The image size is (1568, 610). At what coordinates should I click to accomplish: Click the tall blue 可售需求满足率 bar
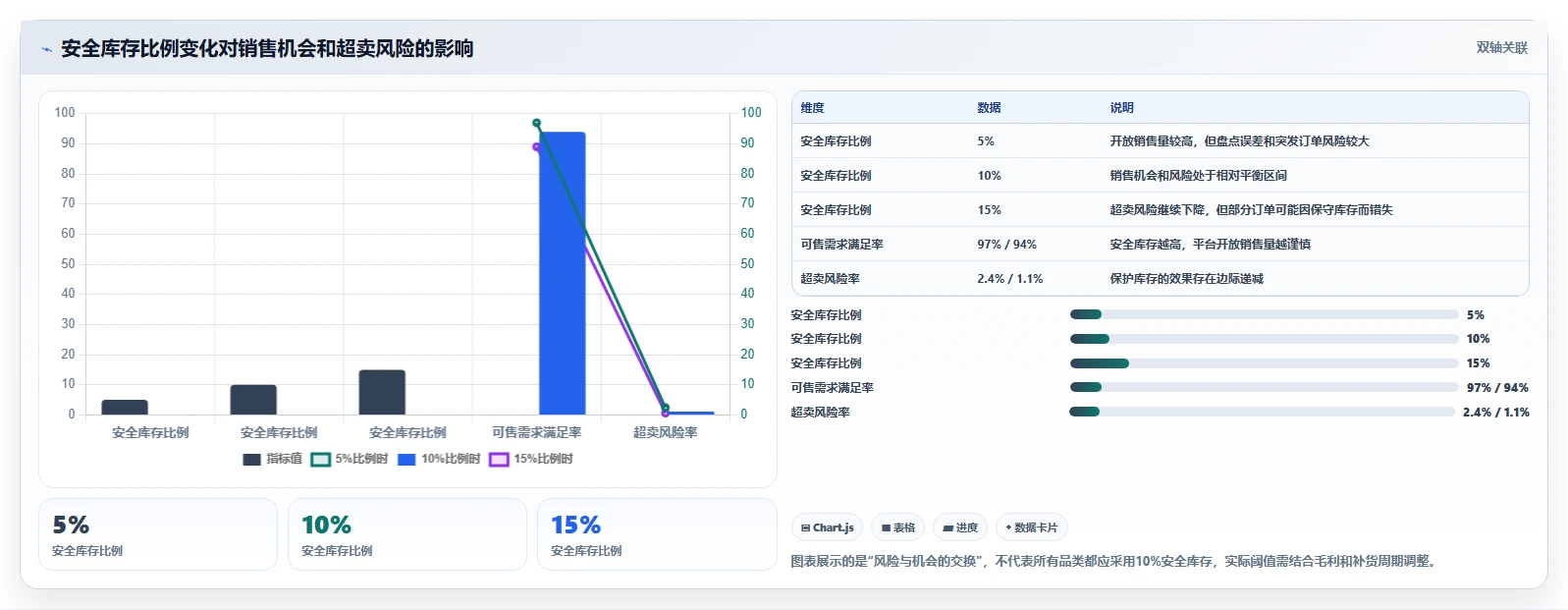(563, 273)
